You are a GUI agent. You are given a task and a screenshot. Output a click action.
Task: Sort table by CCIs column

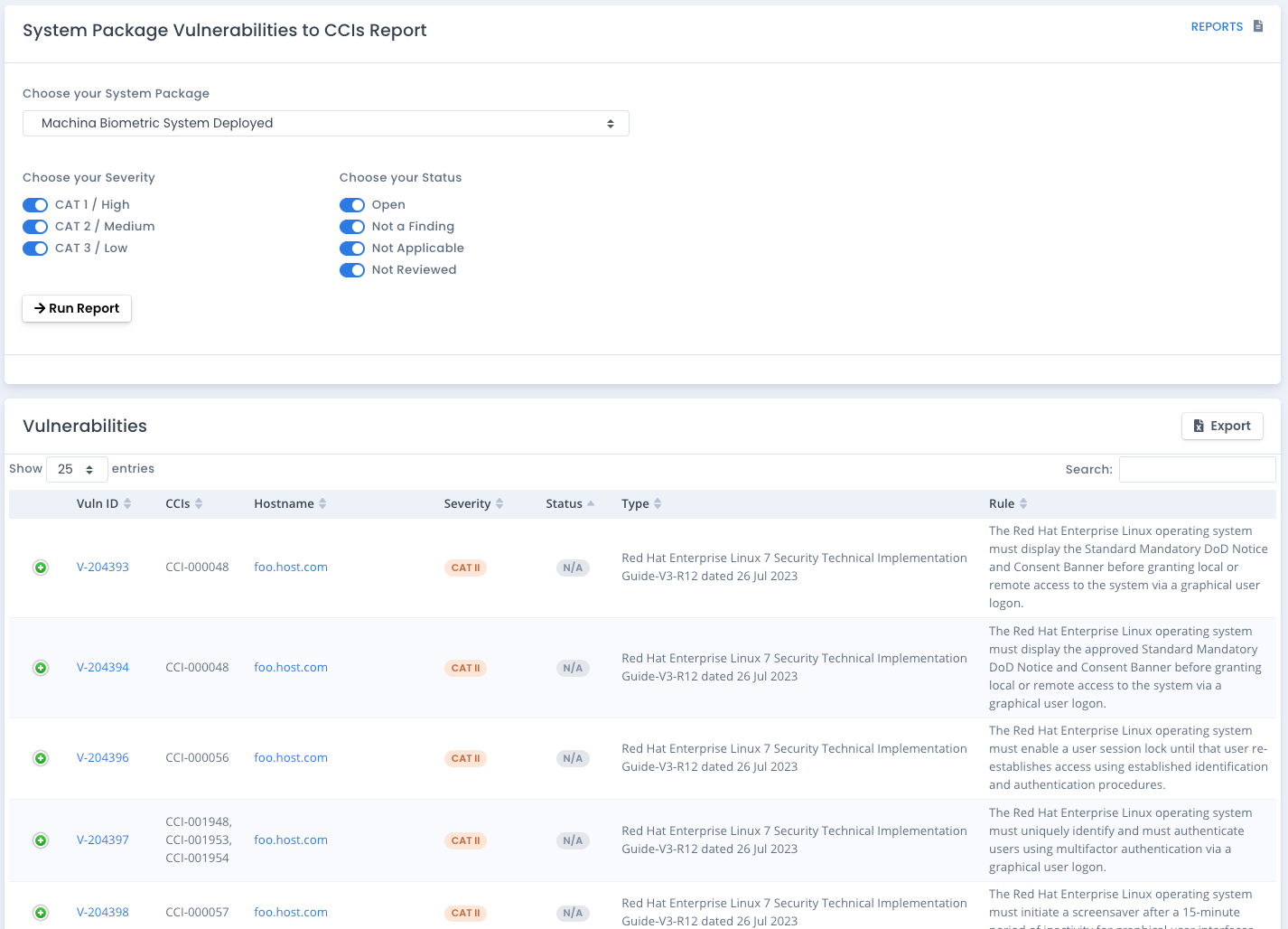tap(184, 503)
